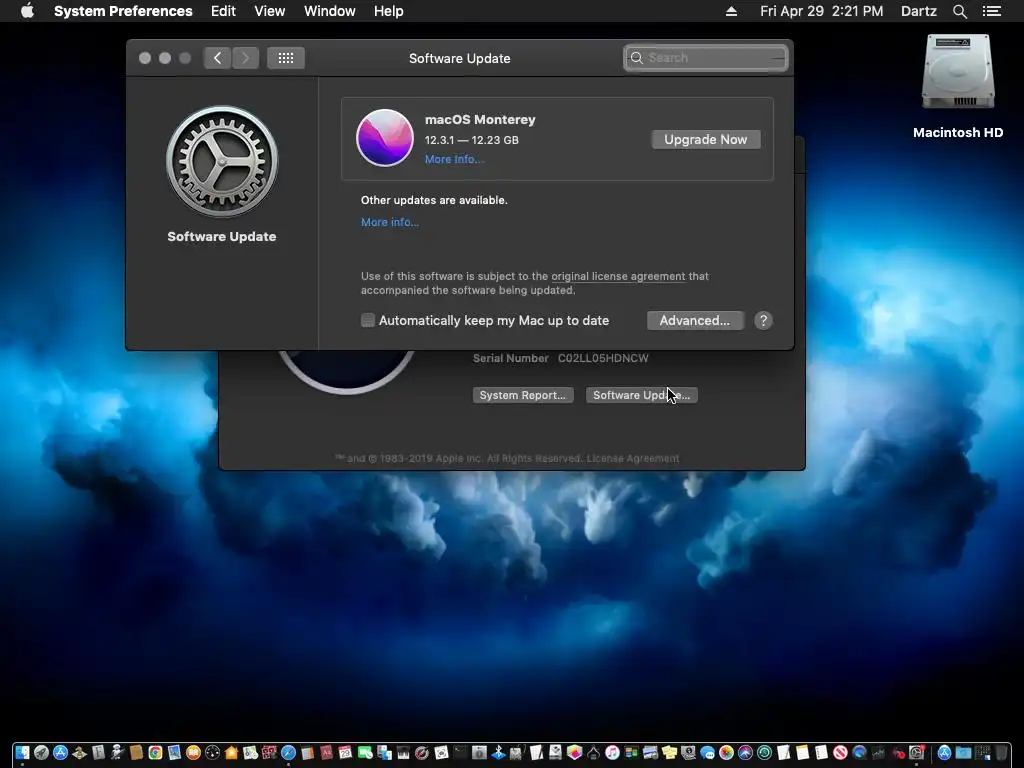
Task: Open Font Book from the Dock
Action: [x=98, y=752]
